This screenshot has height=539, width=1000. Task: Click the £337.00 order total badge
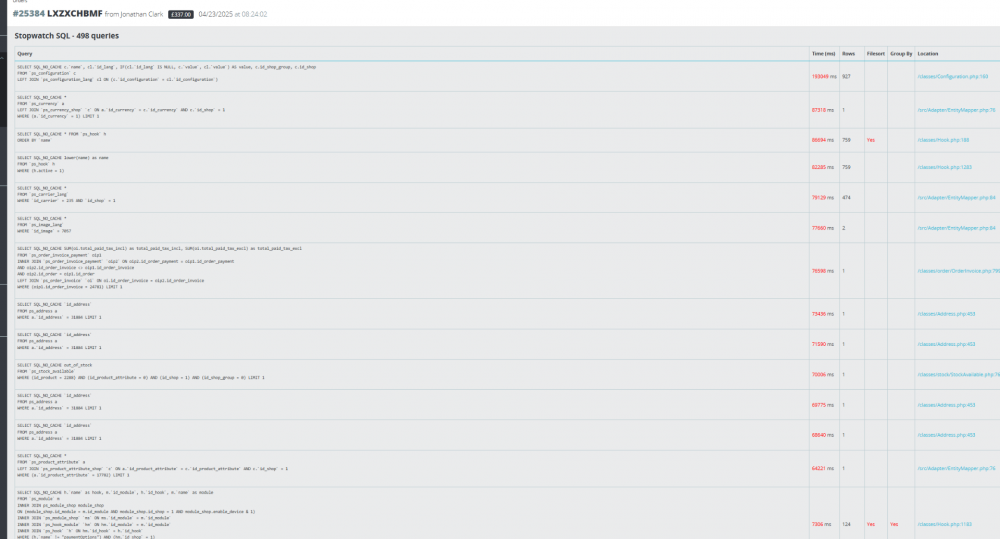180,14
